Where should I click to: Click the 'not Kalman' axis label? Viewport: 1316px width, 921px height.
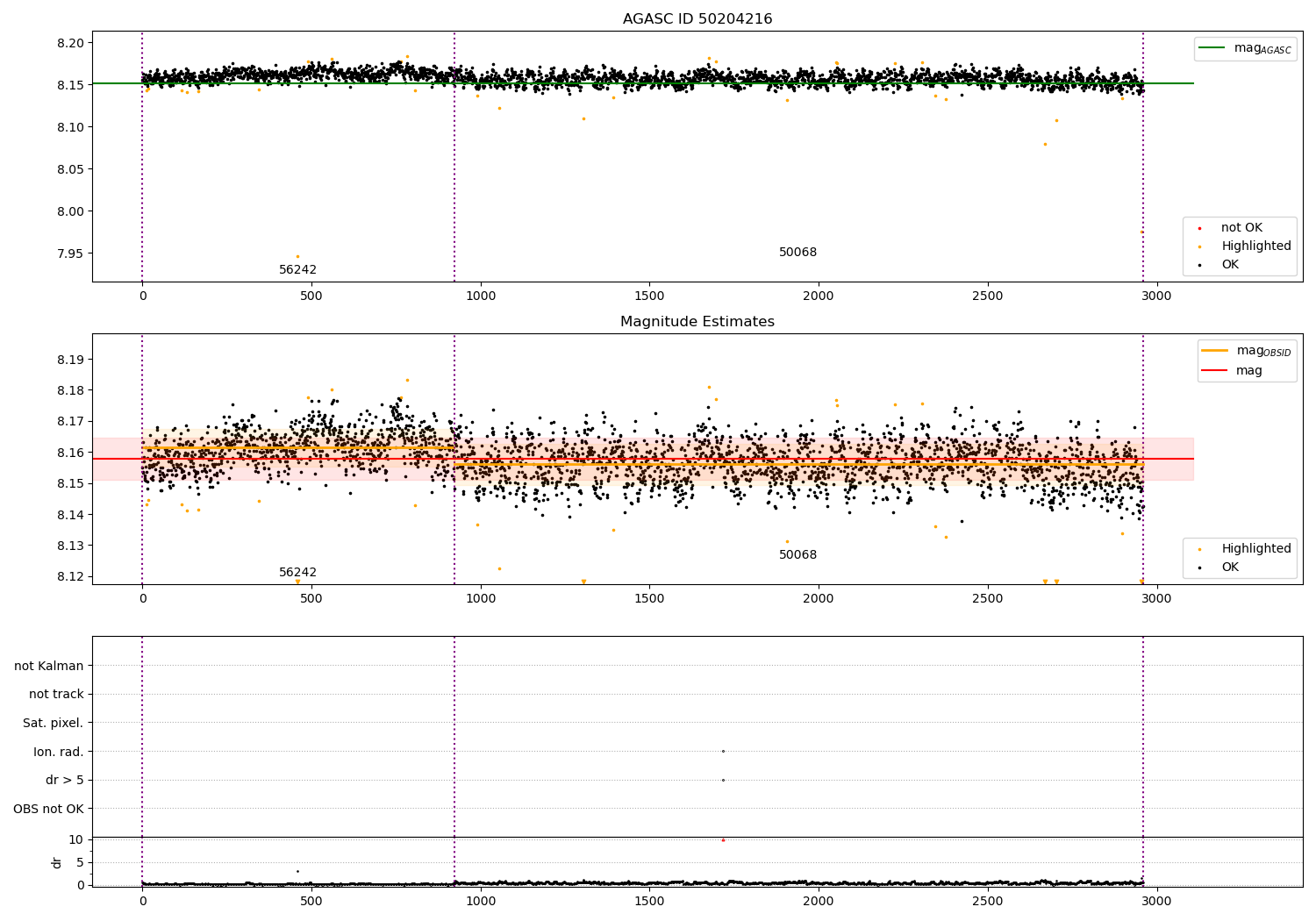coord(49,666)
